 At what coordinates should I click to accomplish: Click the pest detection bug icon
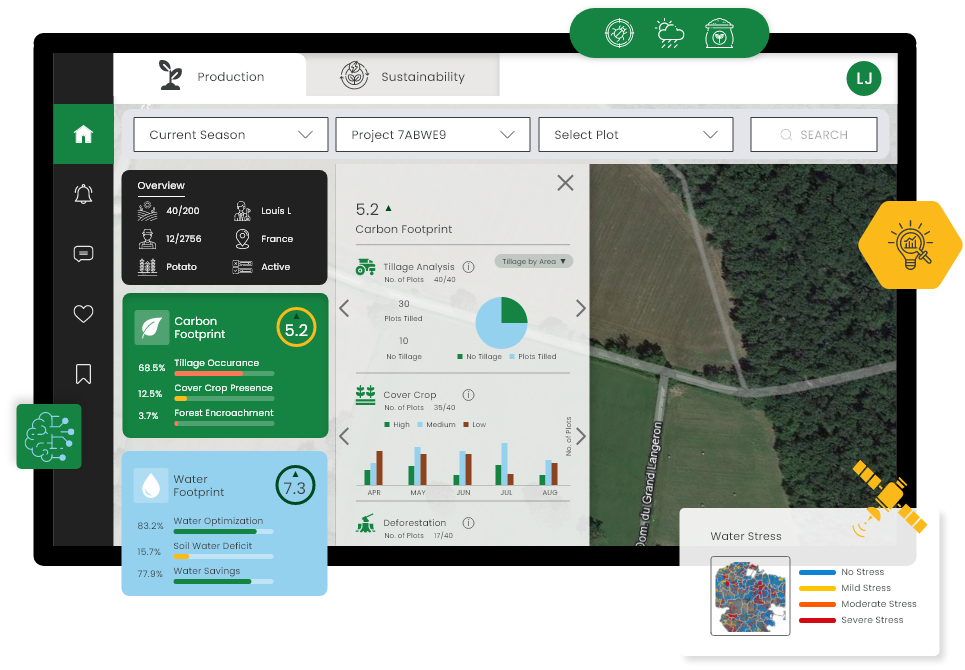click(x=619, y=33)
